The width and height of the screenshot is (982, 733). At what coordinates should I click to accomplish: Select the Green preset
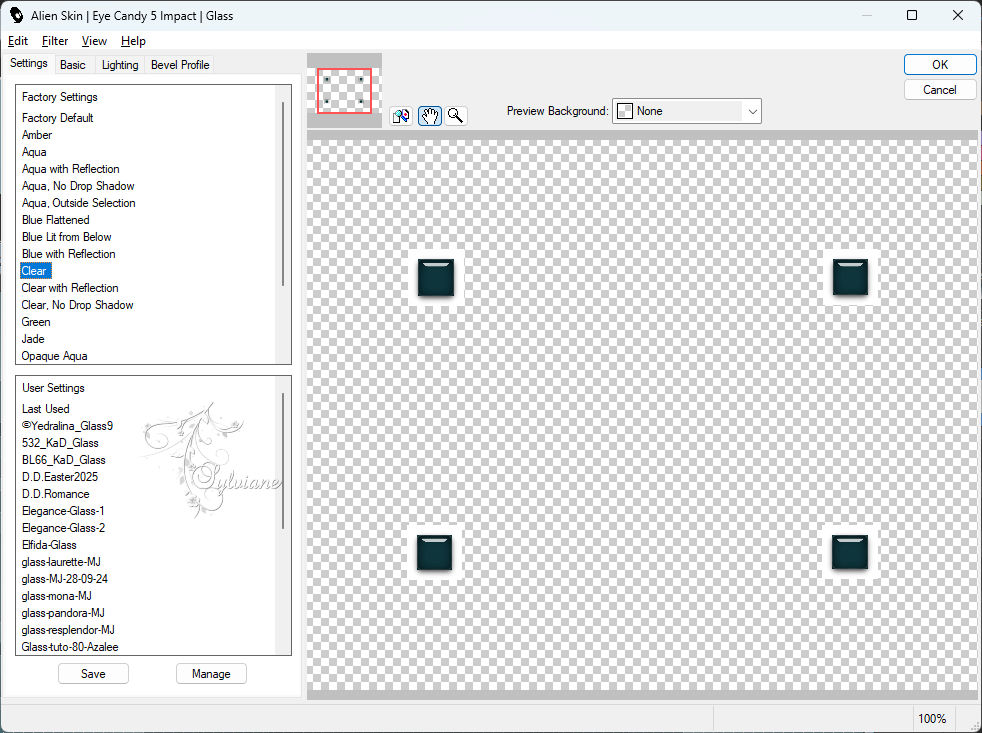(36, 321)
